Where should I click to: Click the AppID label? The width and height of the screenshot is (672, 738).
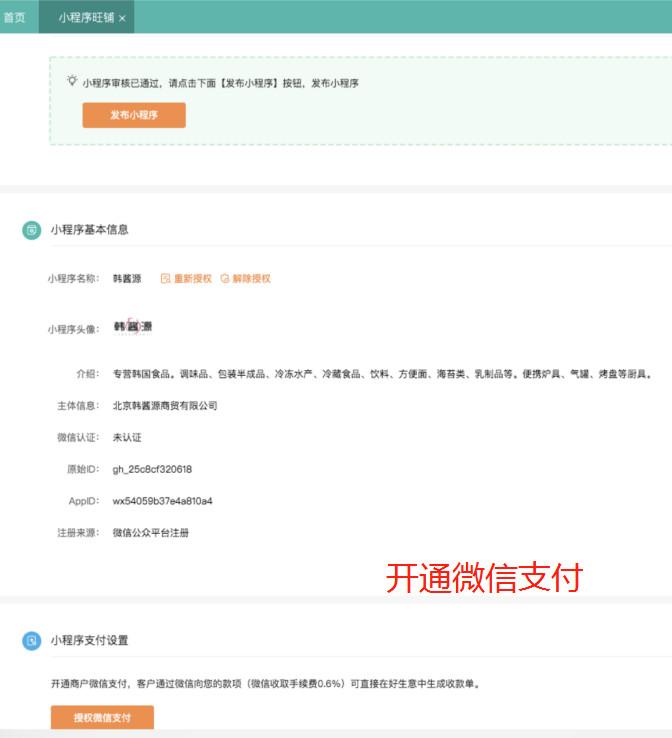(84, 501)
